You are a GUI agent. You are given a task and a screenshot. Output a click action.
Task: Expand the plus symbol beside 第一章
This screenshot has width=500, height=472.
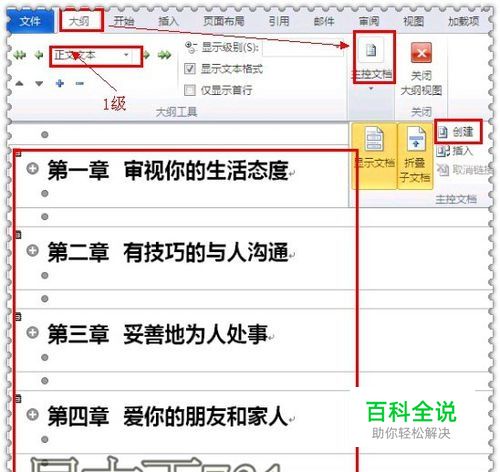click(32, 169)
